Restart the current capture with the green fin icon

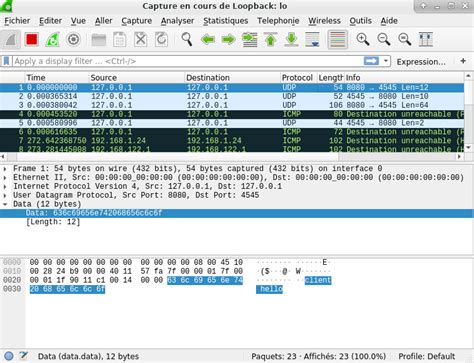click(53, 40)
